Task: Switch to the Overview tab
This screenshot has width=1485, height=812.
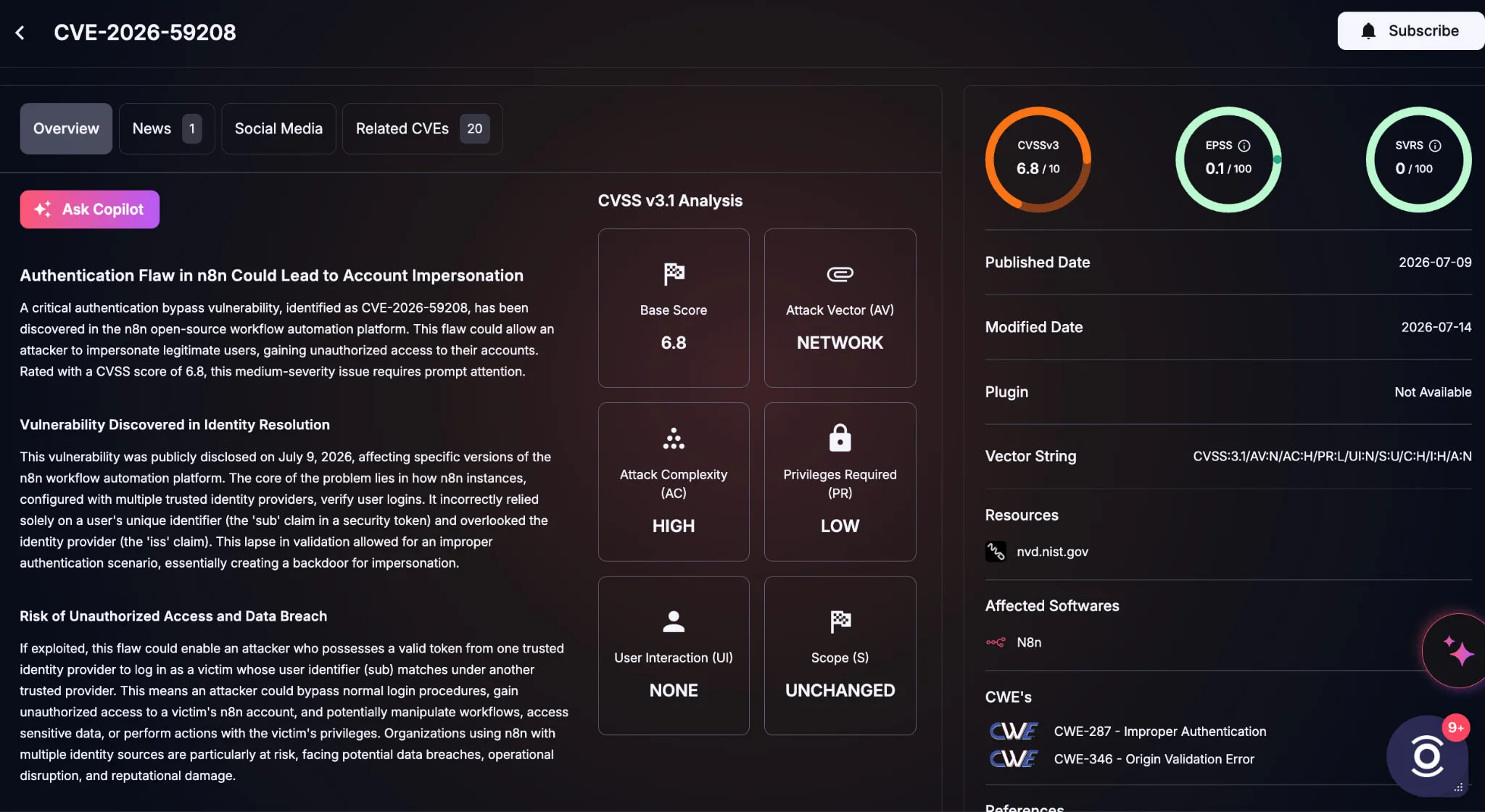Action: click(66, 129)
